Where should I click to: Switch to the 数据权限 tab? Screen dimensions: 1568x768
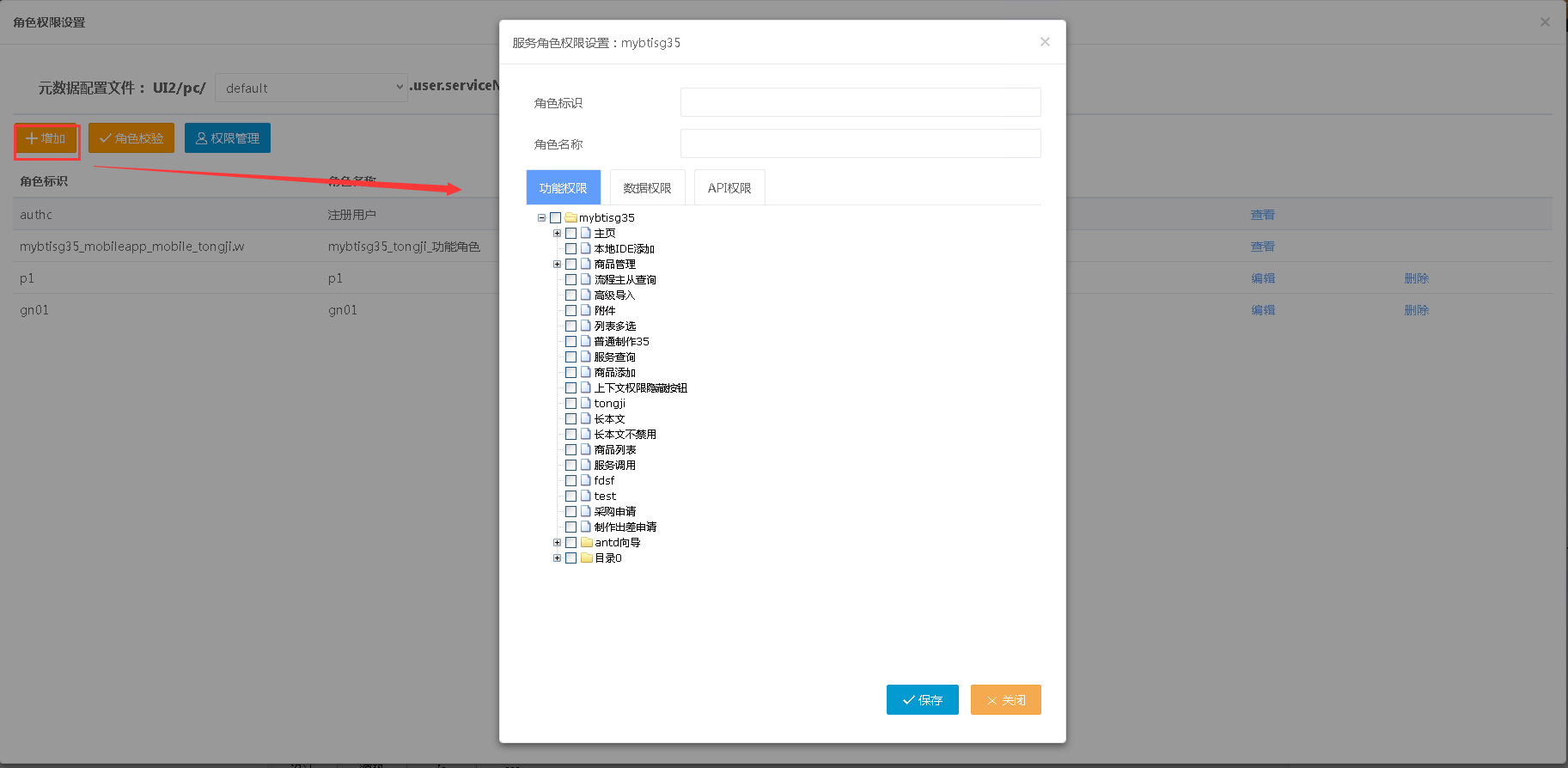point(647,188)
